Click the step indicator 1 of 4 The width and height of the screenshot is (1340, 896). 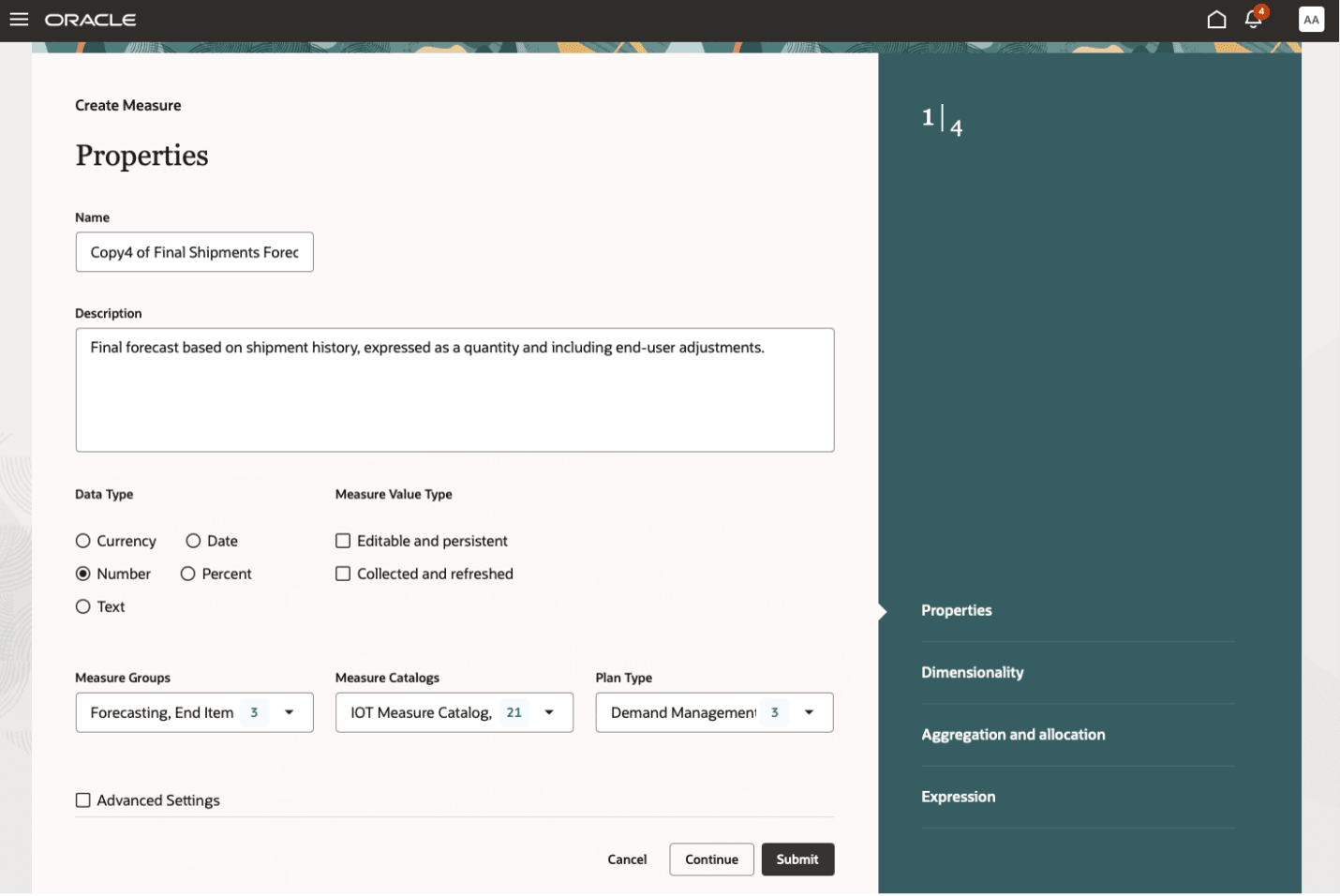[x=942, y=120]
